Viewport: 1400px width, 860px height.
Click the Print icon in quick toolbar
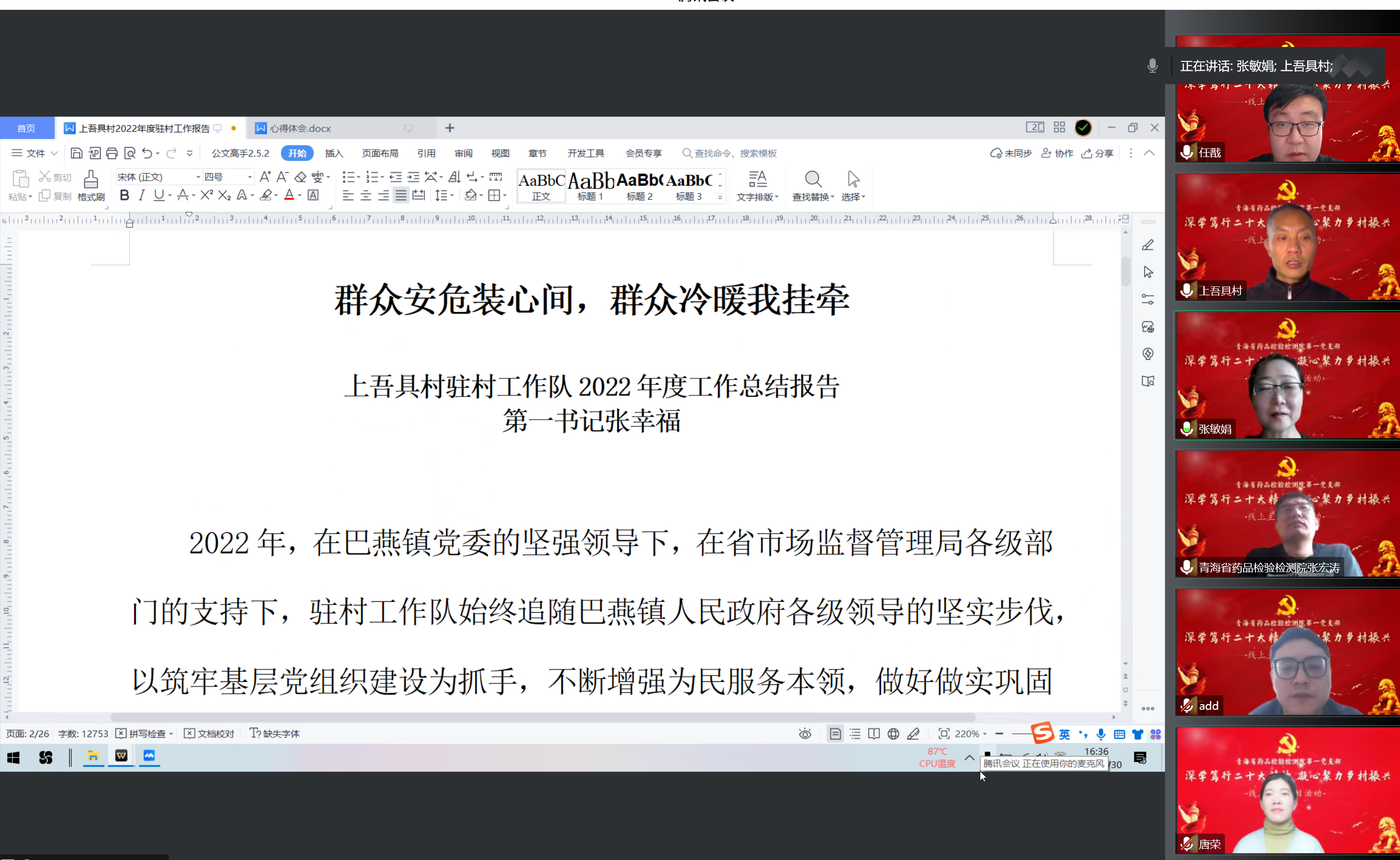click(112, 153)
